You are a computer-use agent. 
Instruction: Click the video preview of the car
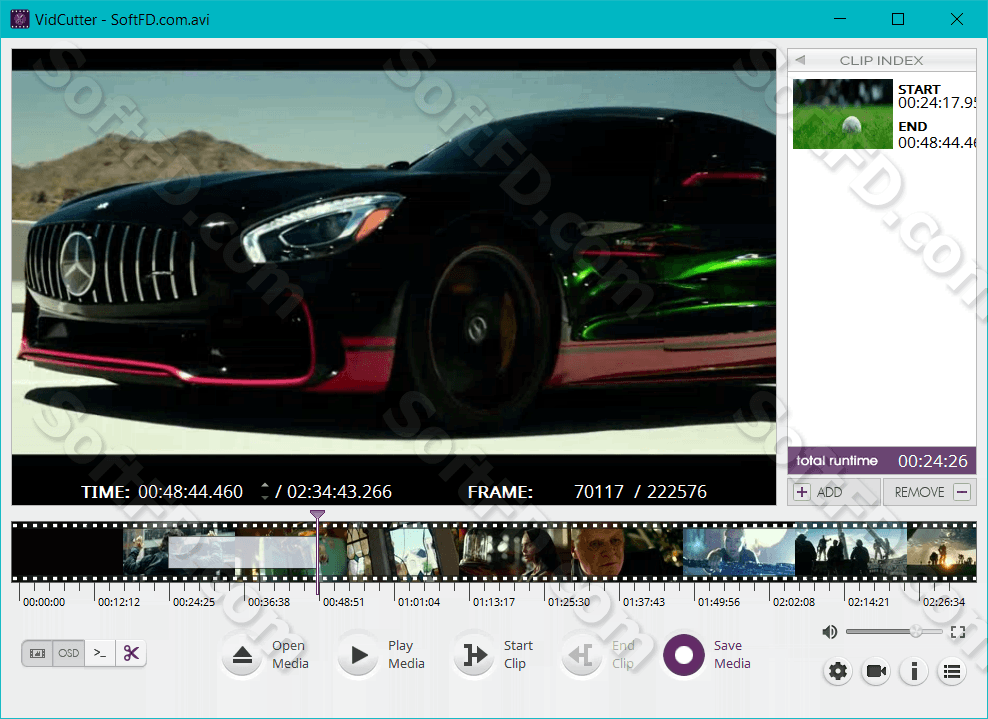point(394,262)
